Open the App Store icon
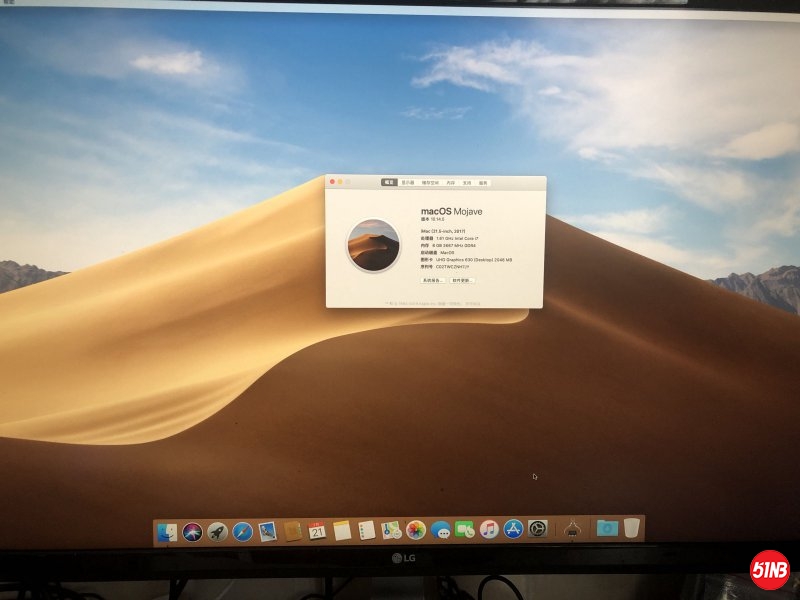800x600 pixels. (x=514, y=529)
